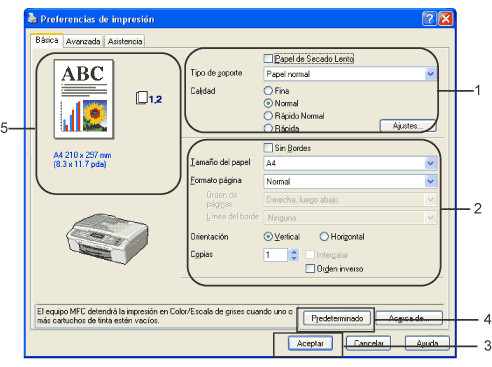The height and width of the screenshot is (367, 492).
Task: Enable Papel de Secado Lento checkbox
Action: click(x=268, y=59)
